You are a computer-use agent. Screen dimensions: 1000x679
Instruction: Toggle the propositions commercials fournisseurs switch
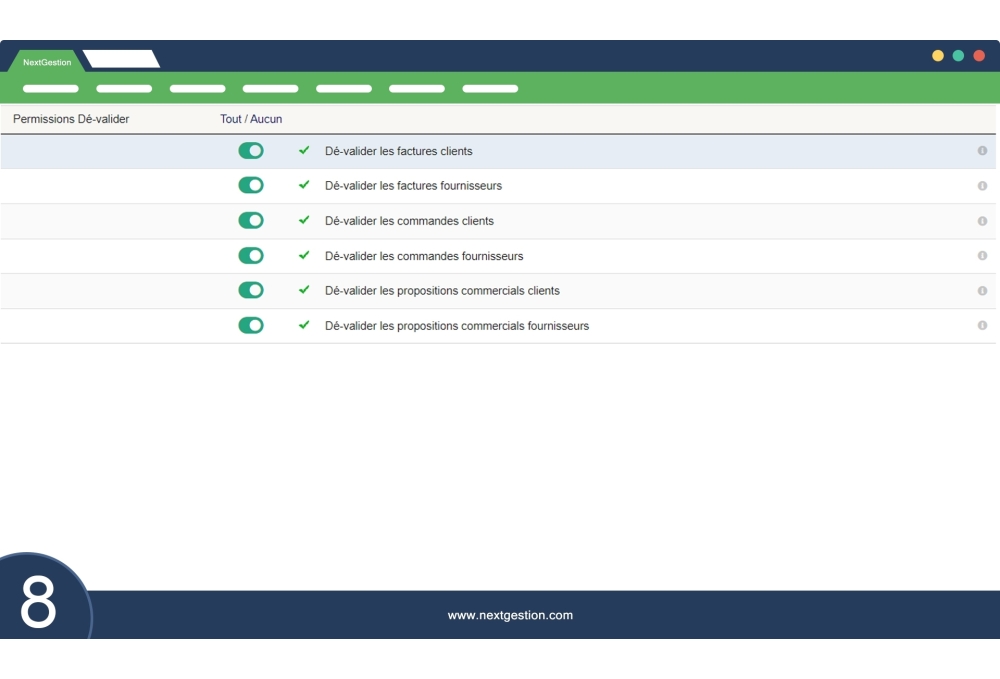(251, 325)
